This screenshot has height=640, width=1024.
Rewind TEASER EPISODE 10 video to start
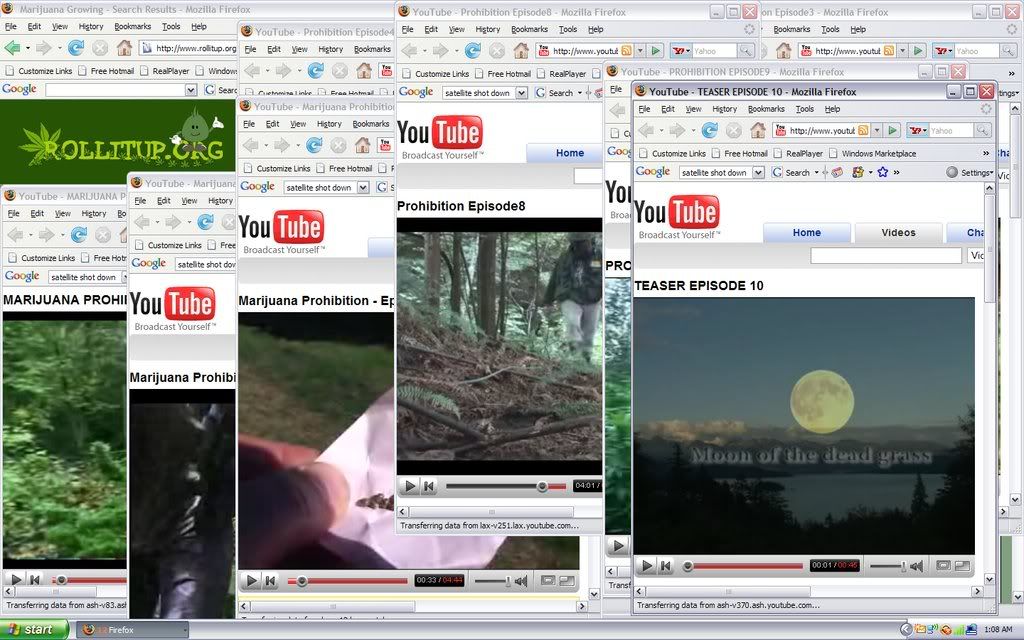(665, 566)
